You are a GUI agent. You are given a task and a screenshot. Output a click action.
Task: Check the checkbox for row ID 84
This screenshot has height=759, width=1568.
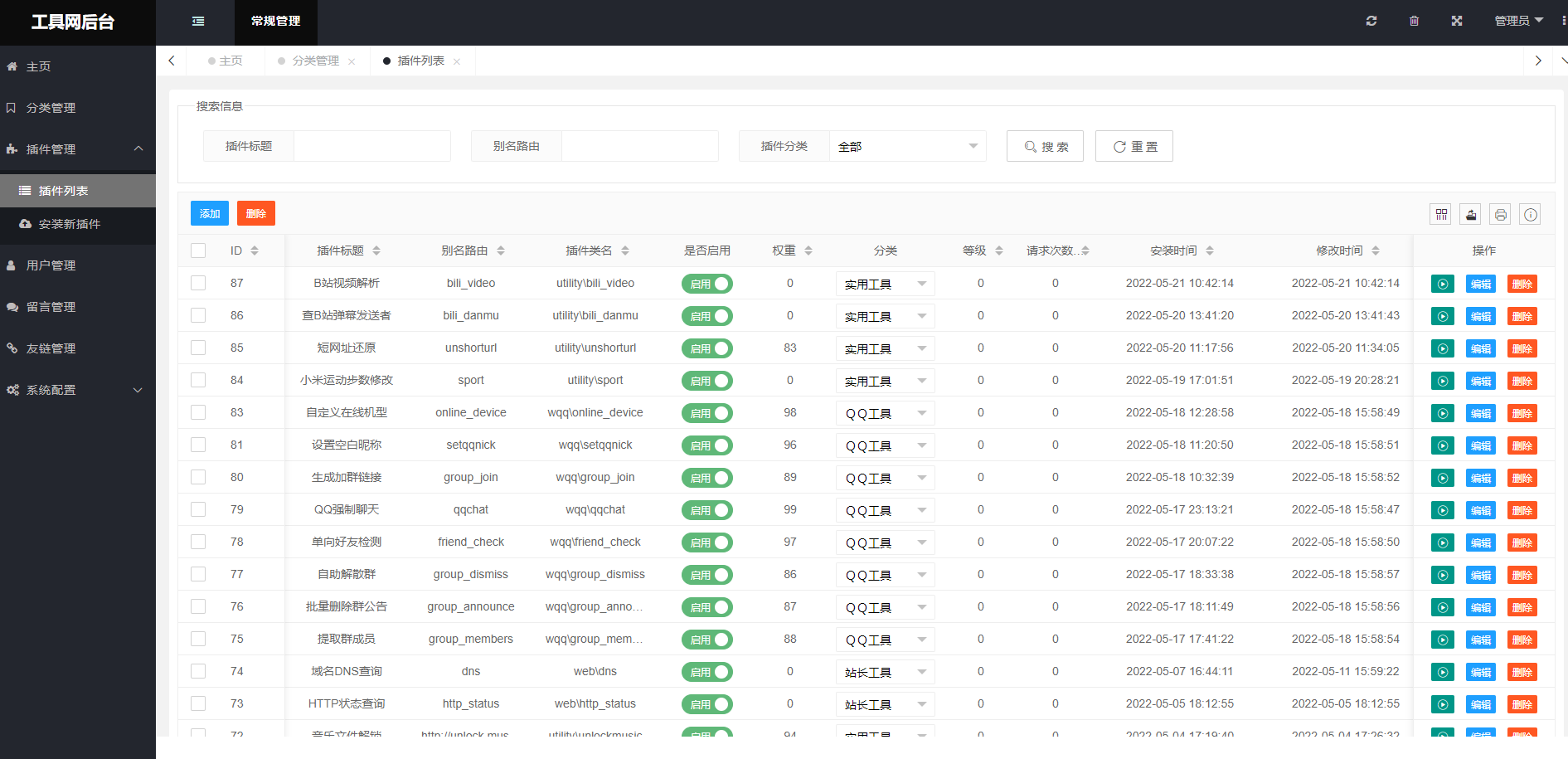(198, 380)
